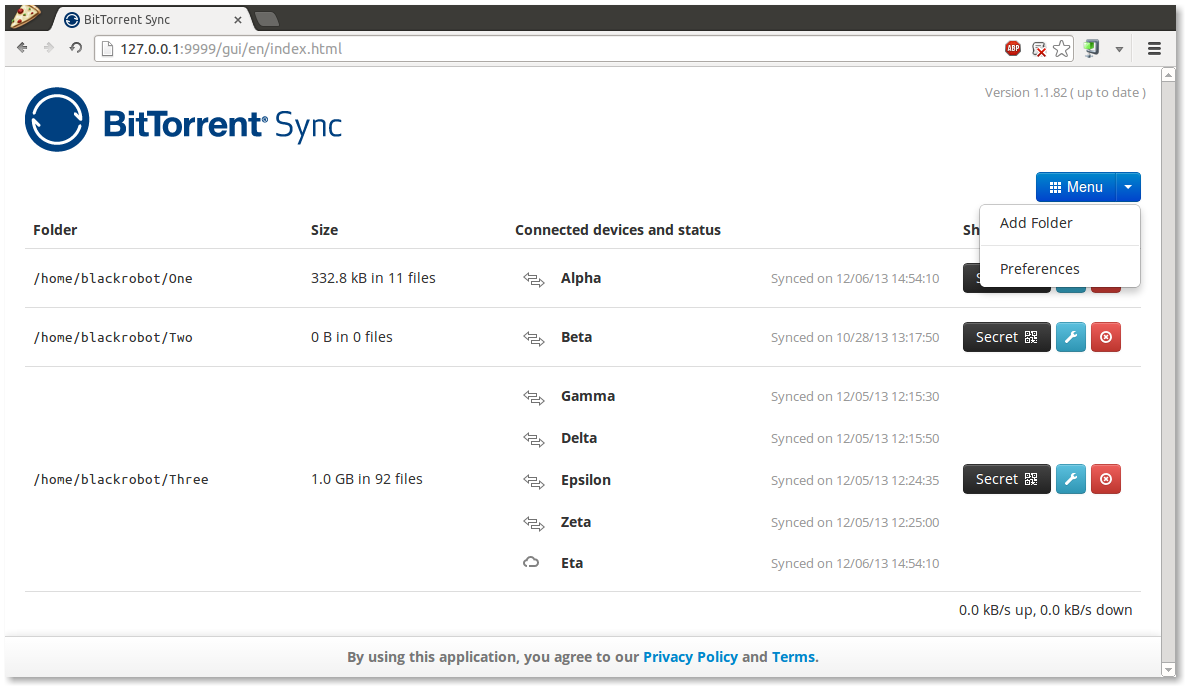Select Add Folder from the menu

click(x=1036, y=223)
